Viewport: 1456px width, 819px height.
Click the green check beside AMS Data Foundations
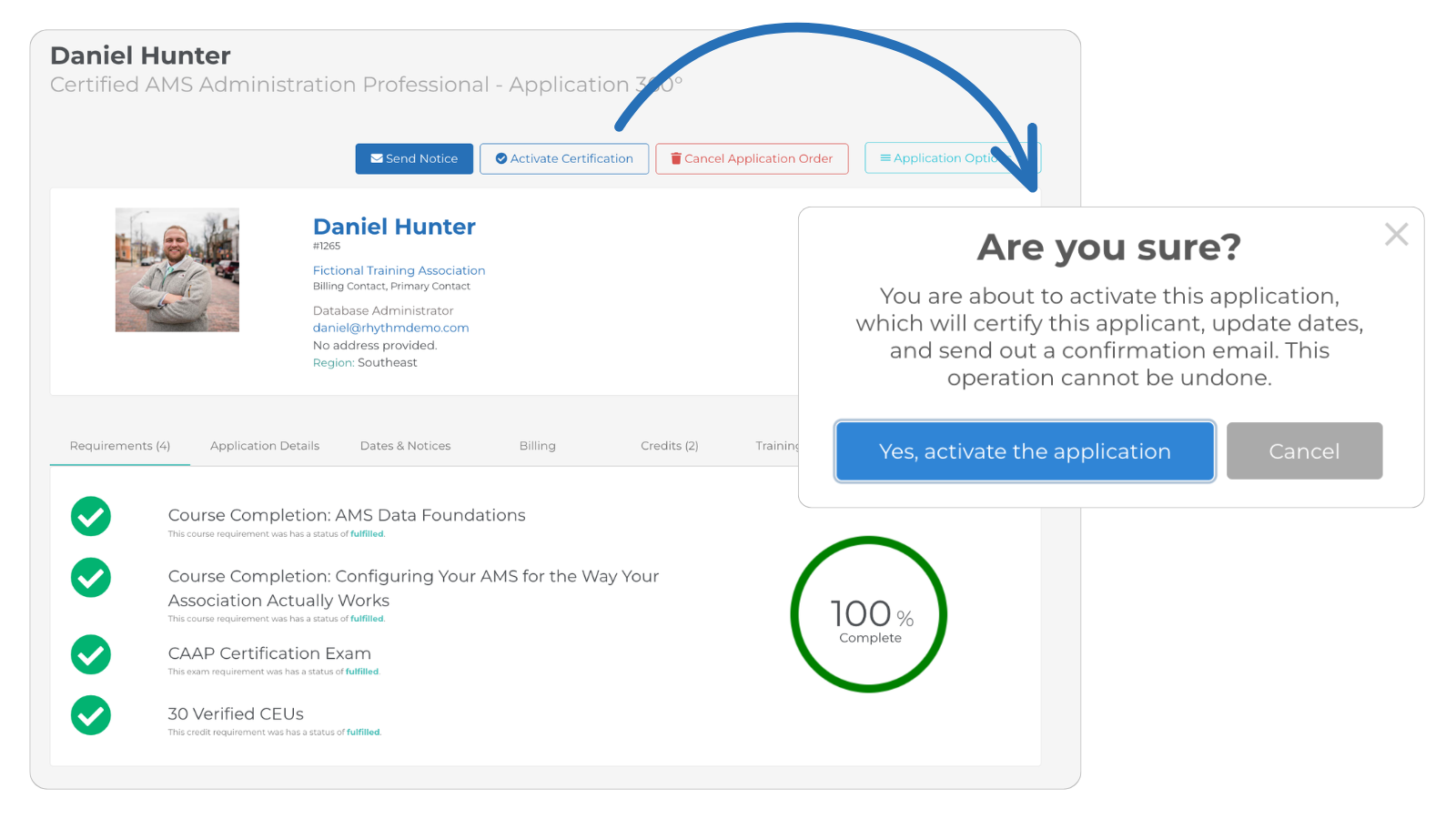pos(90,516)
